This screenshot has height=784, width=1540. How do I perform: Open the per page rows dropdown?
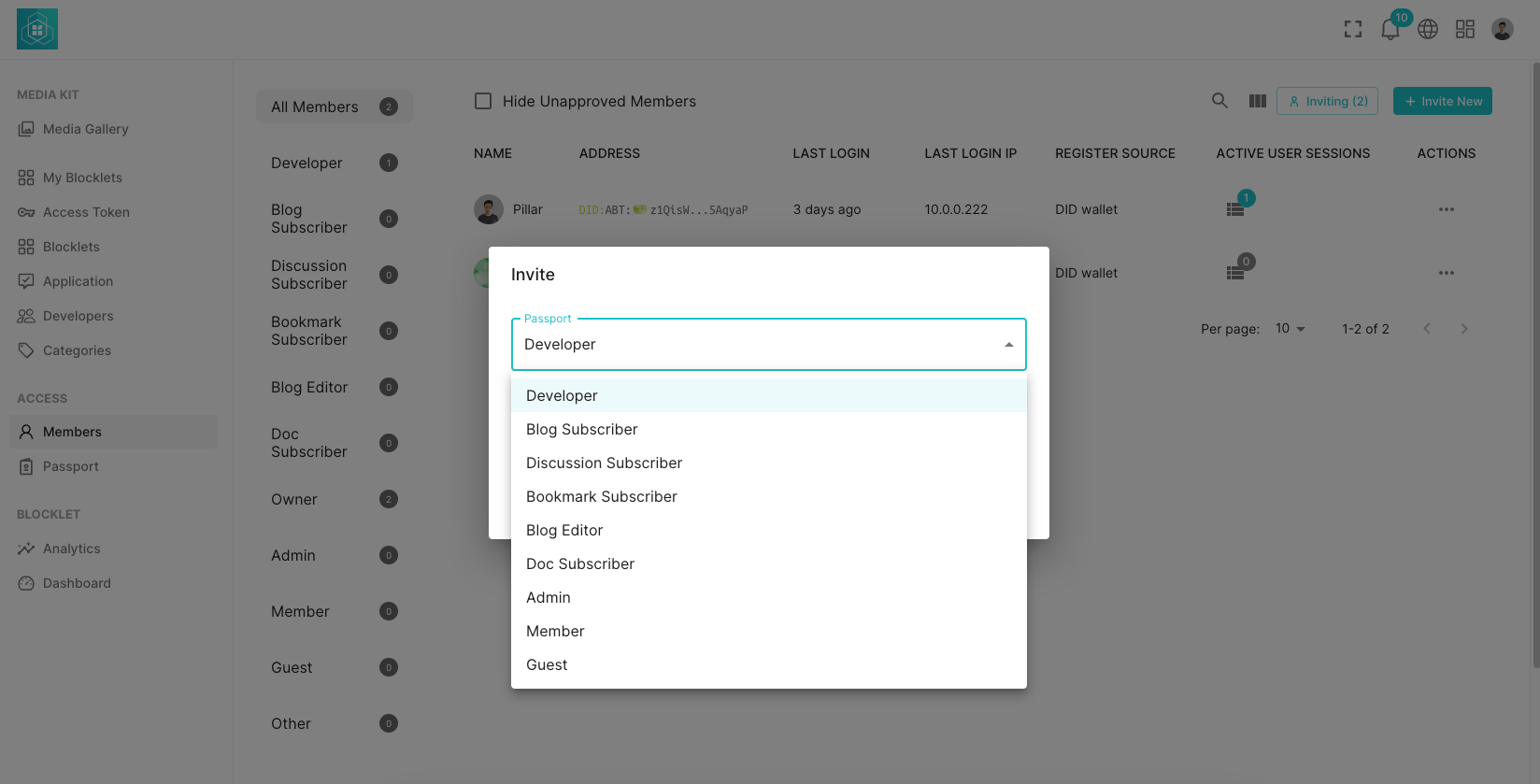1290,329
